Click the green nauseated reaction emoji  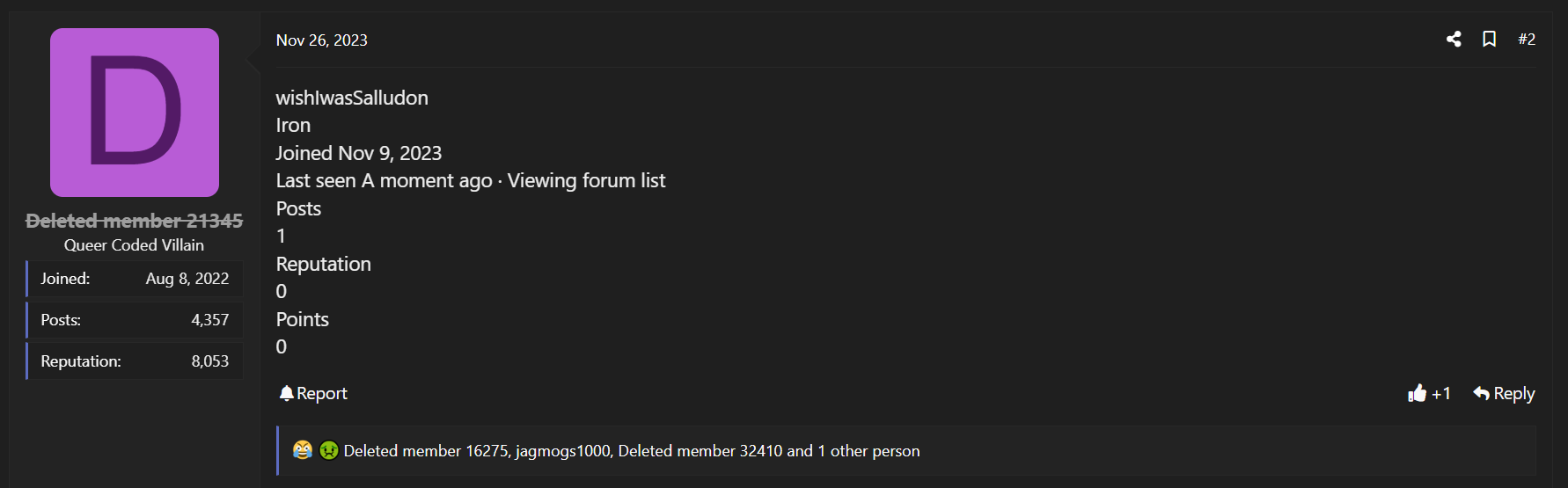(x=329, y=450)
